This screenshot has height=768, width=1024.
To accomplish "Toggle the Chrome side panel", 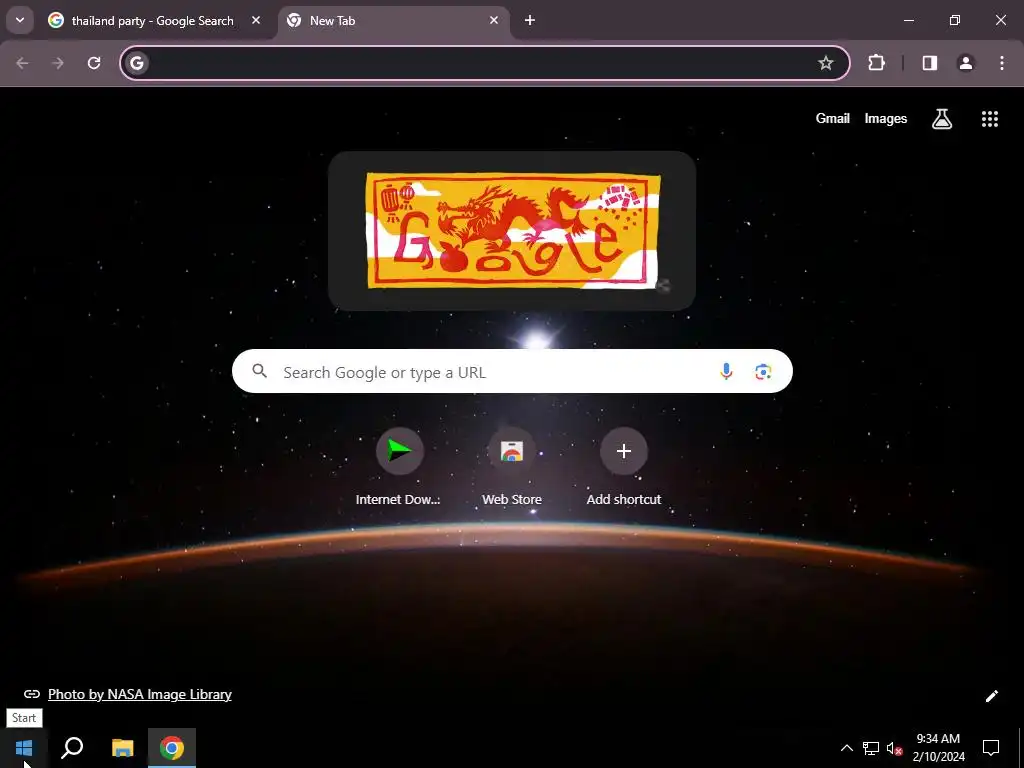I will click(x=930, y=63).
